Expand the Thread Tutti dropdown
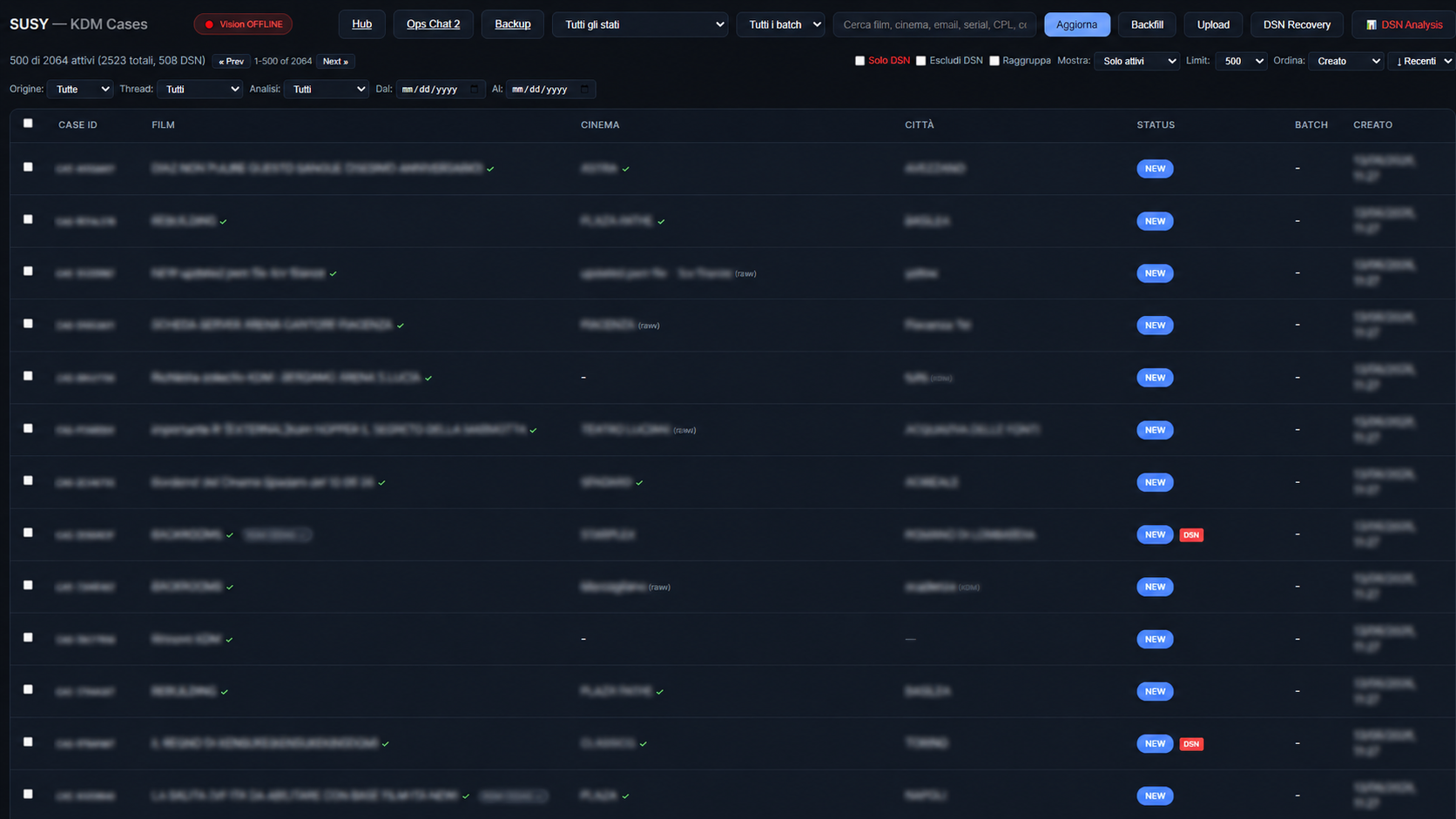The width and height of the screenshot is (1456, 819). click(199, 89)
